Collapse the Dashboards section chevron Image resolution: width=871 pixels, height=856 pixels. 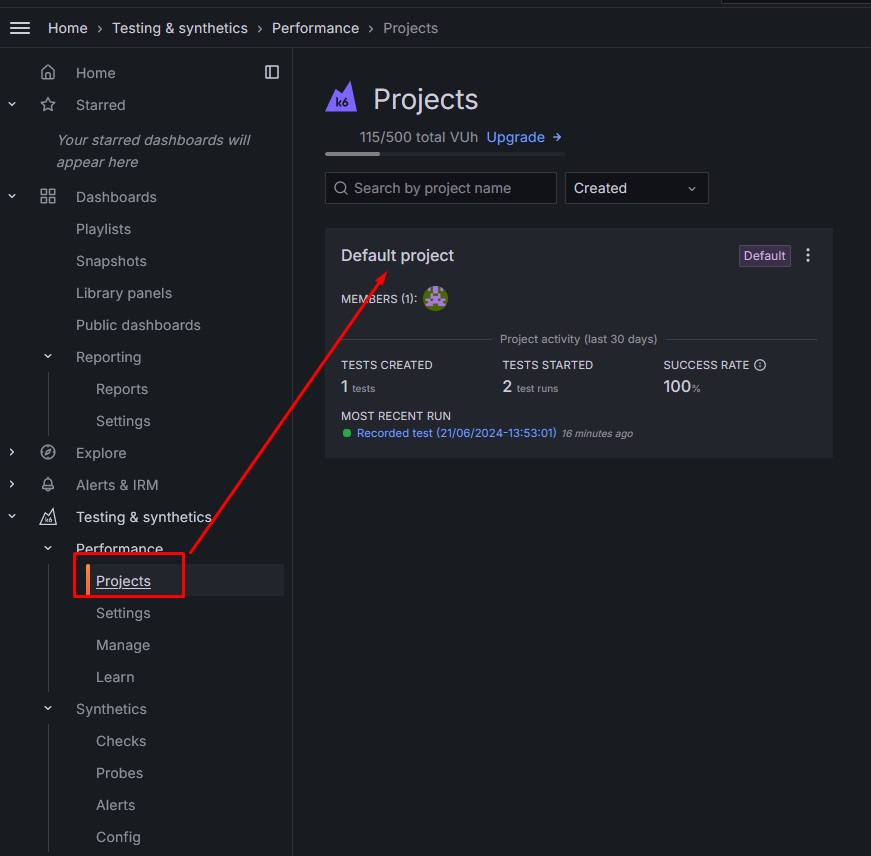click(12, 197)
